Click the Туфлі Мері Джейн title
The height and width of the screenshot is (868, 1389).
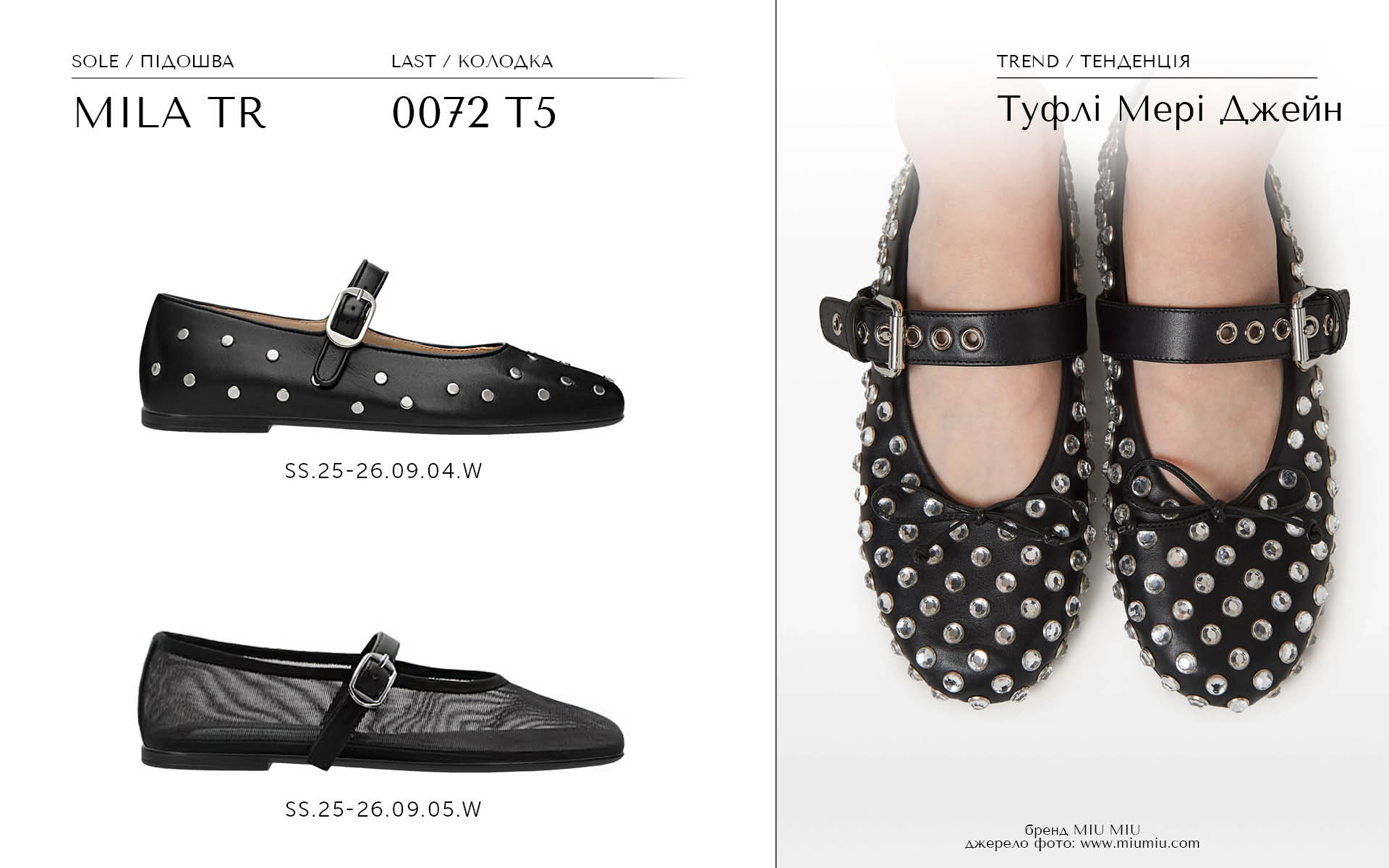1170,110
